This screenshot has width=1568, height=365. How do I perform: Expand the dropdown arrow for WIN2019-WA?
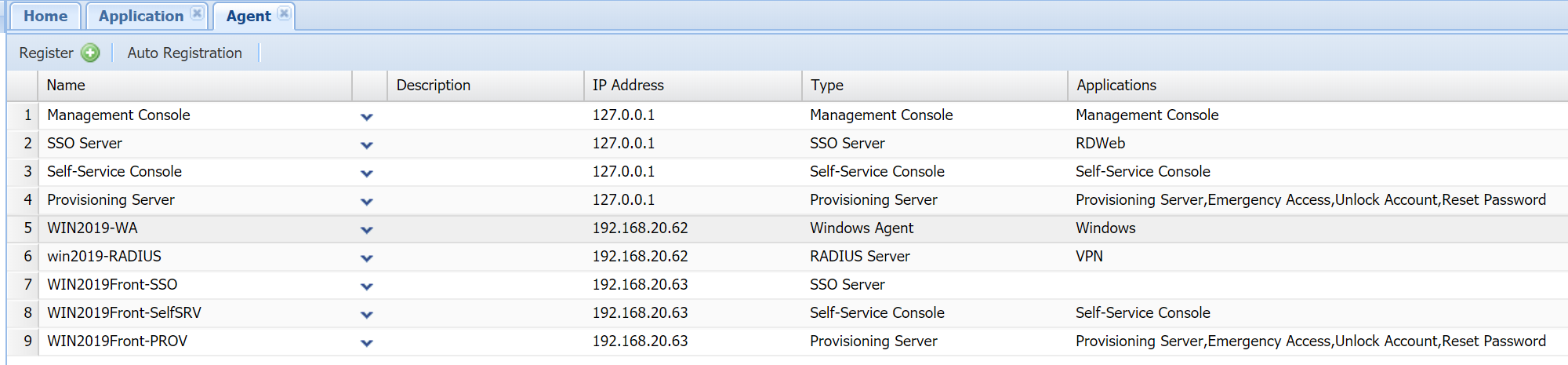(366, 230)
